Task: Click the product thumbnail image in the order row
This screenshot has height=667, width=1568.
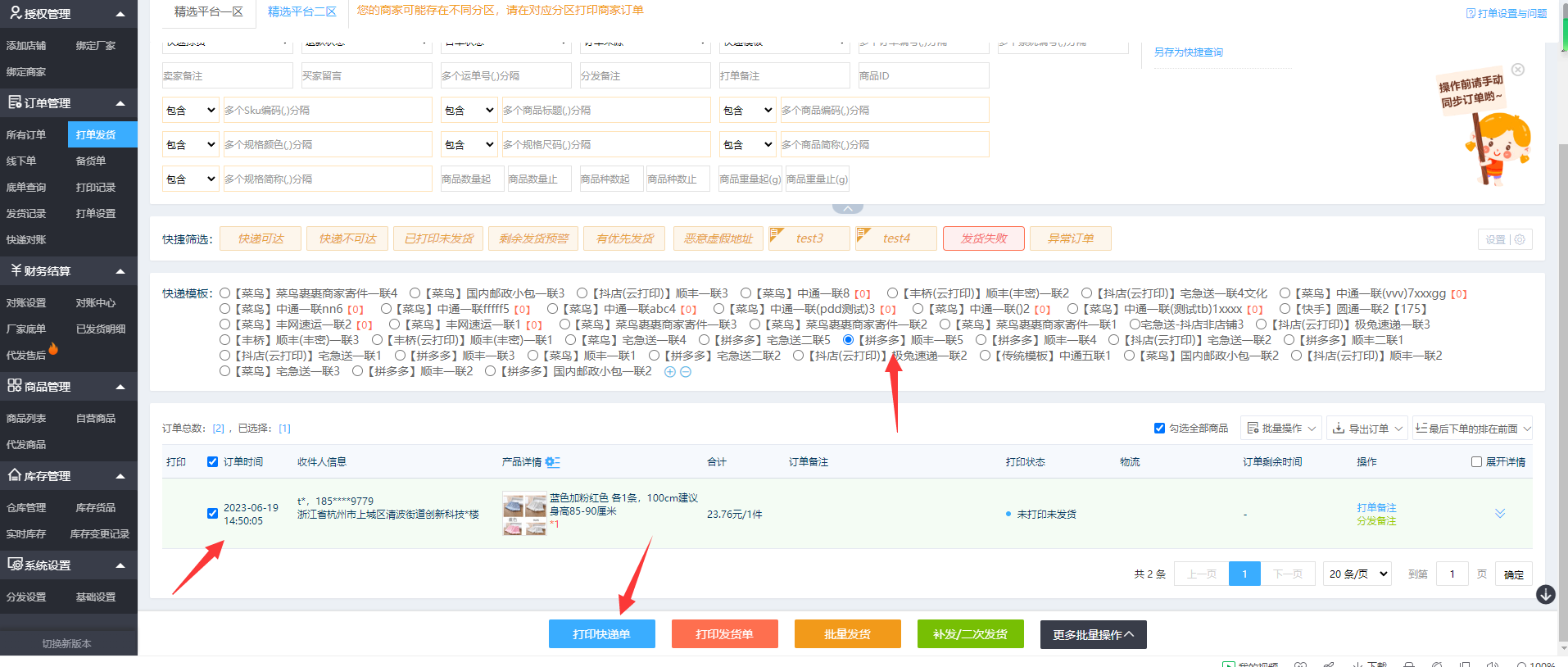Action: tap(524, 514)
